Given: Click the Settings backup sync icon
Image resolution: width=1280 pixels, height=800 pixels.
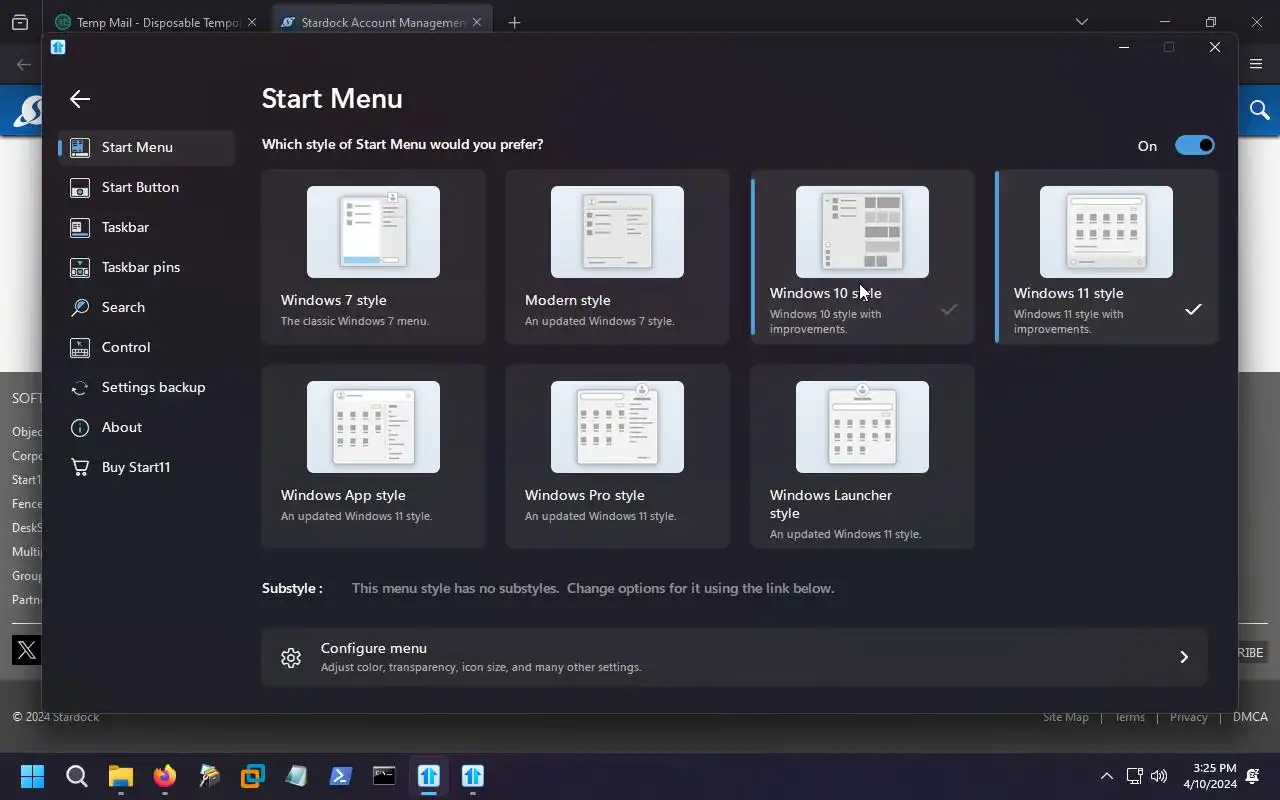Looking at the screenshot, I should (80, 387).
